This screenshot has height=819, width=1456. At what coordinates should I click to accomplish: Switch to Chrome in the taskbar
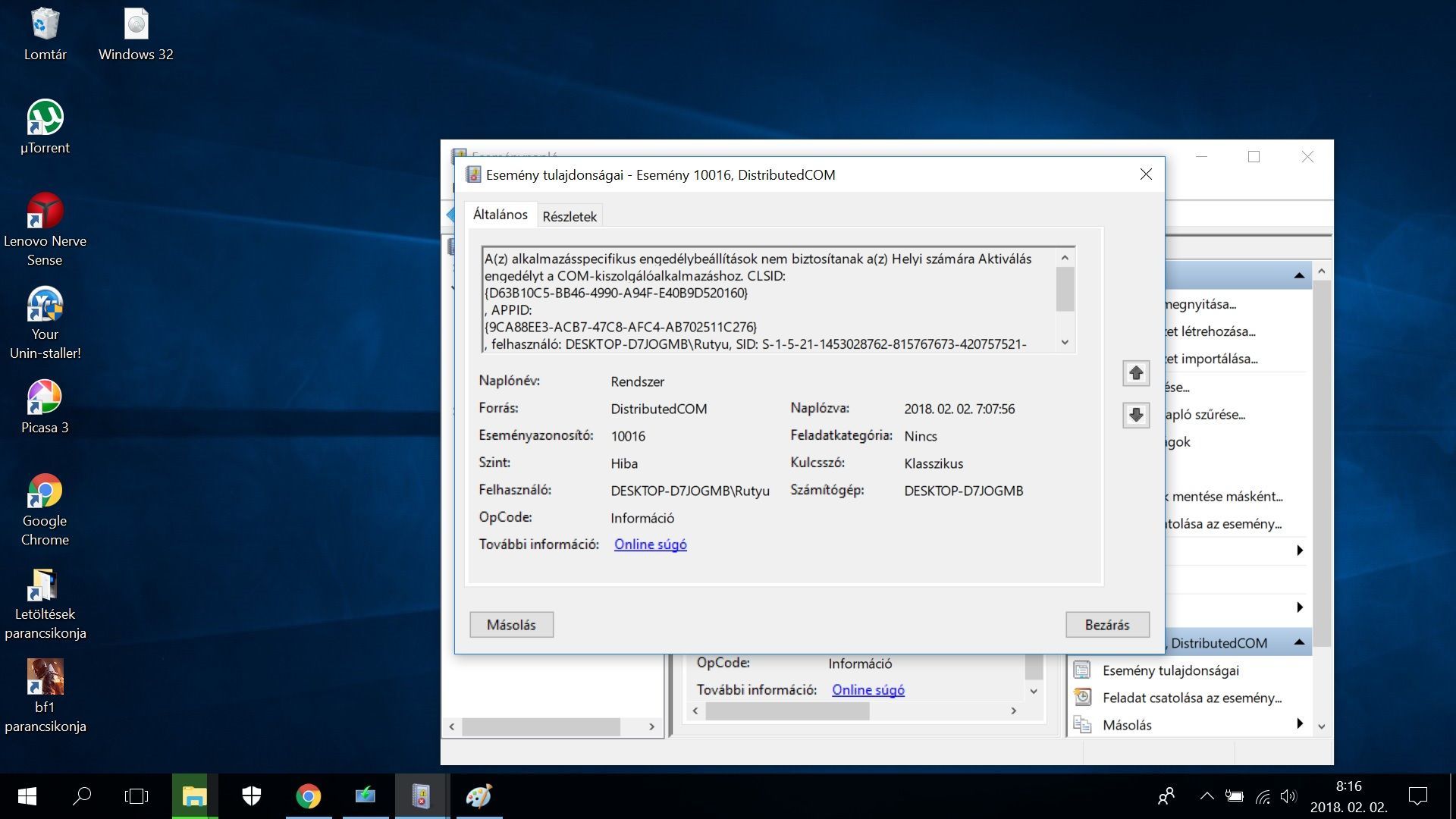[x=308, y=796]
